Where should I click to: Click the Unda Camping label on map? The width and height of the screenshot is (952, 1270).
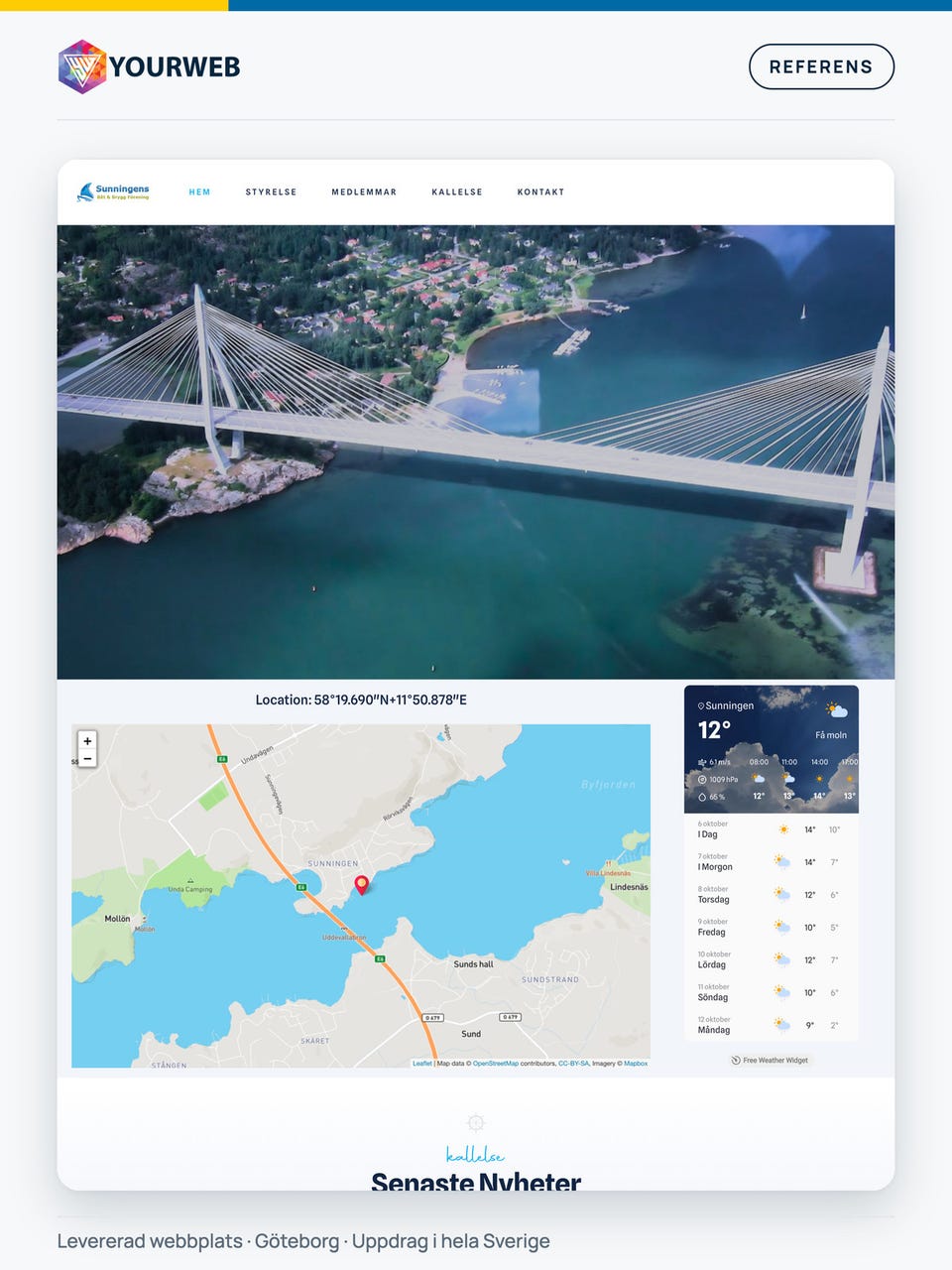tap(190, 889)
